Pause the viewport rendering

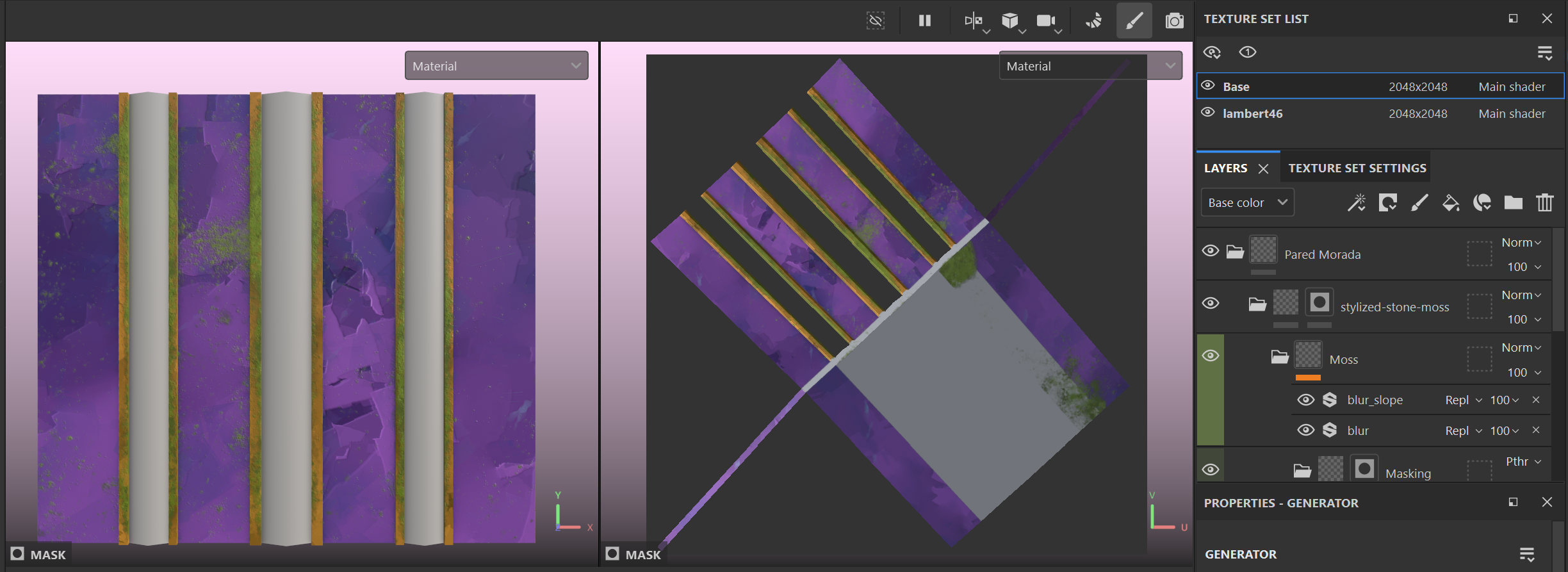point(924,20)
